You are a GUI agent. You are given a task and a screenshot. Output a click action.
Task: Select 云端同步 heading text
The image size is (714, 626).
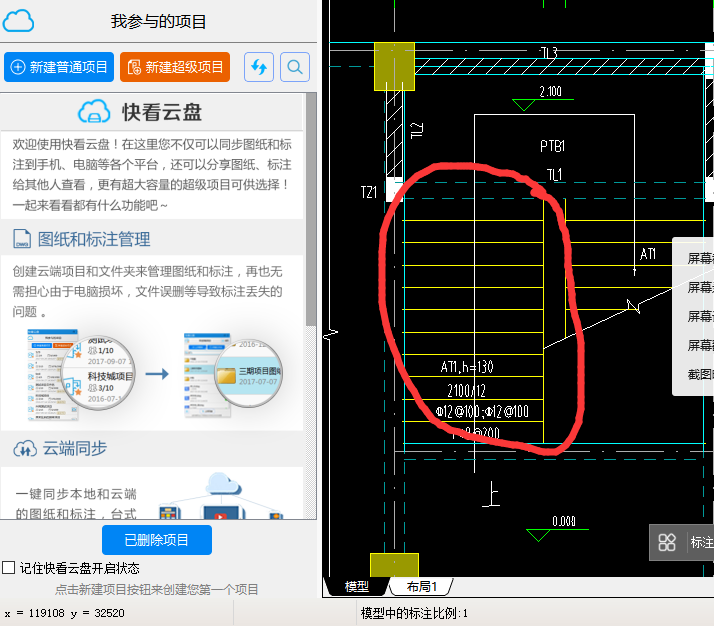(75, 448)
